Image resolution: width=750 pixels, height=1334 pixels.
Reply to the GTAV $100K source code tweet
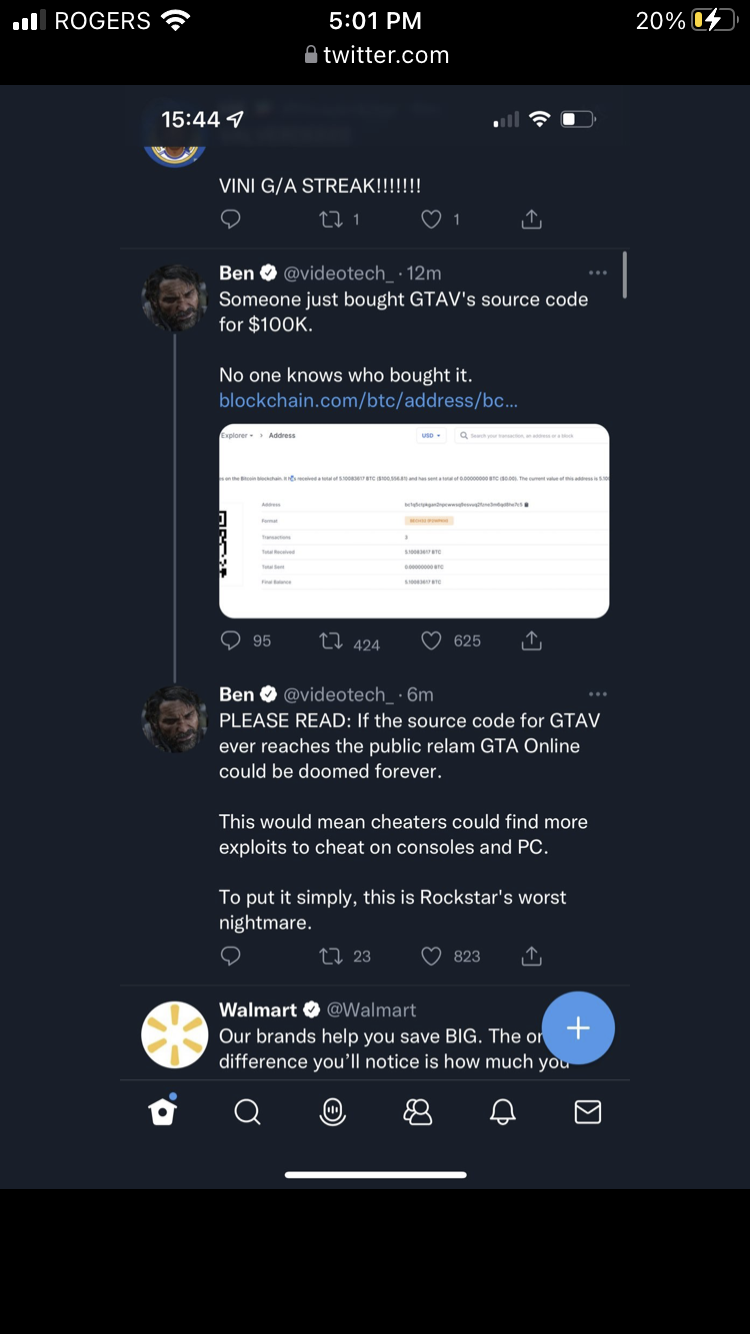tap(231, 640)
